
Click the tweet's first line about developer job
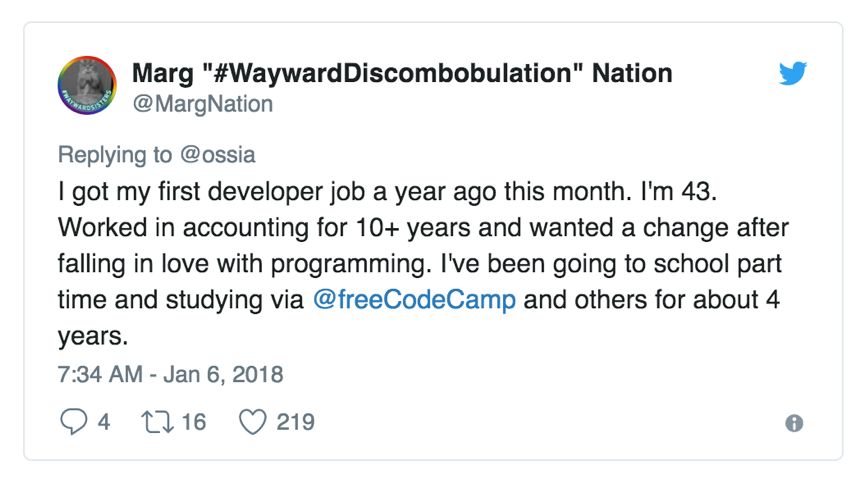coord(387,192)
